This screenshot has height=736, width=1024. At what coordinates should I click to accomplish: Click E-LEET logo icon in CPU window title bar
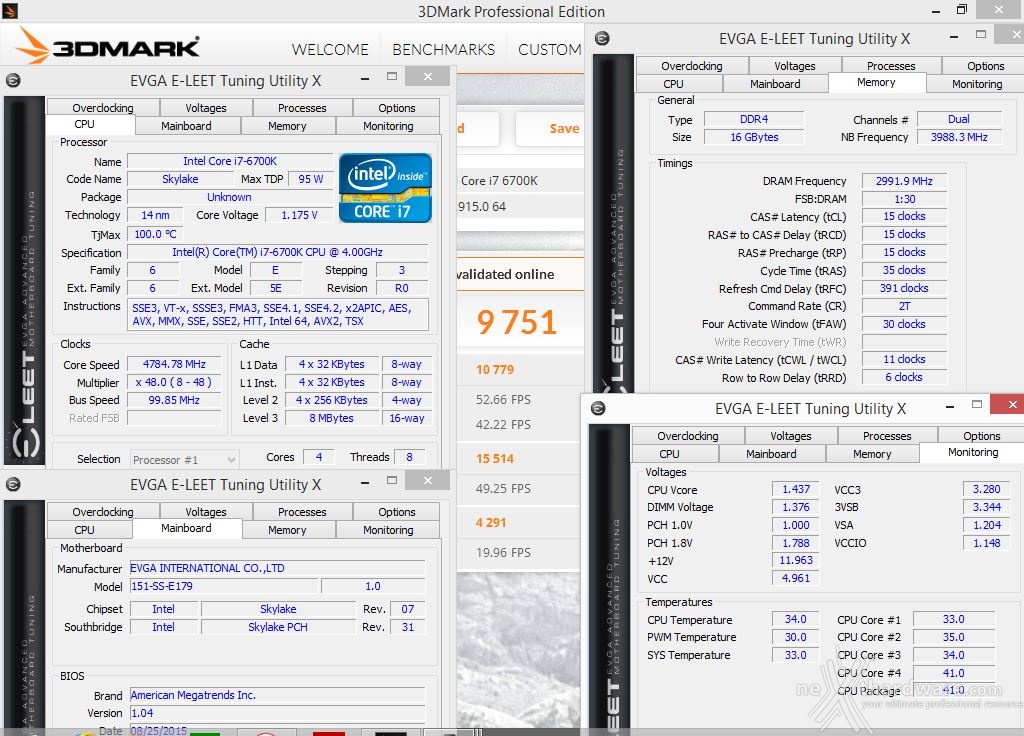pyautogui.click(x=13, y=80)
